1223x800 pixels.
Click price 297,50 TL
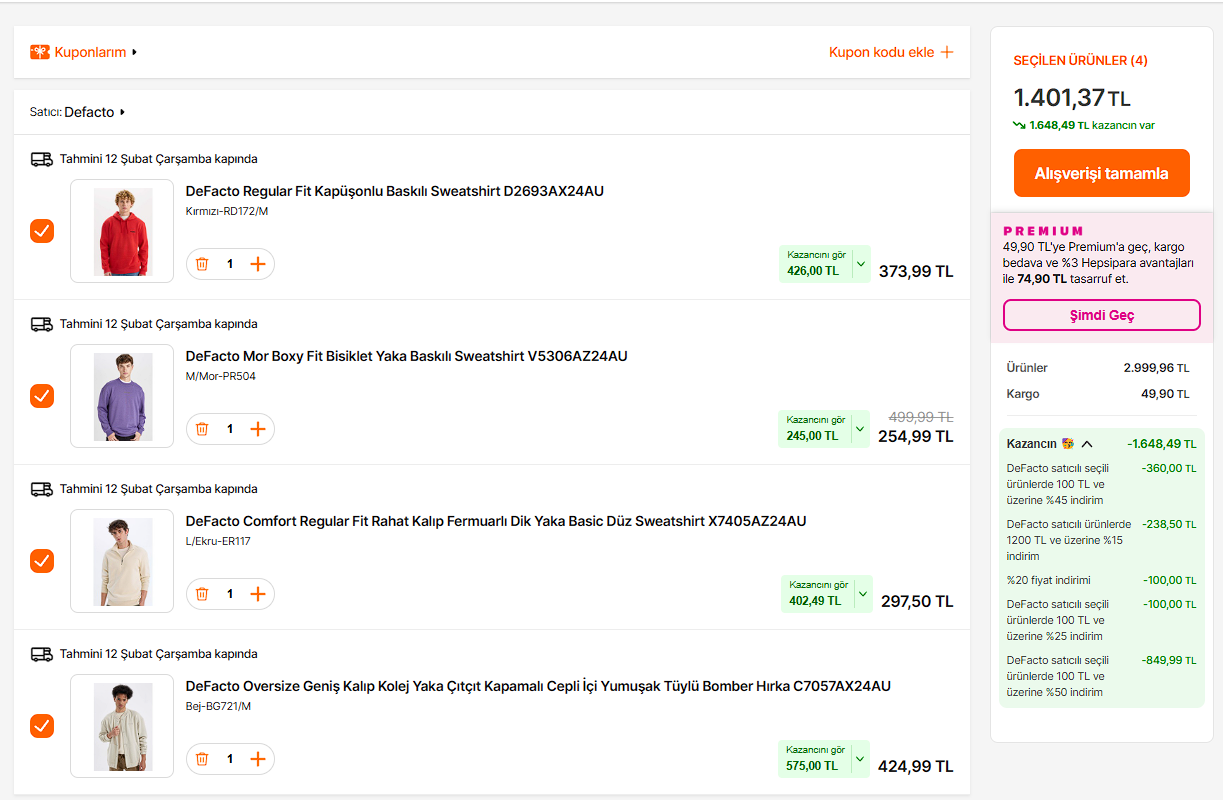click(917, 601)
